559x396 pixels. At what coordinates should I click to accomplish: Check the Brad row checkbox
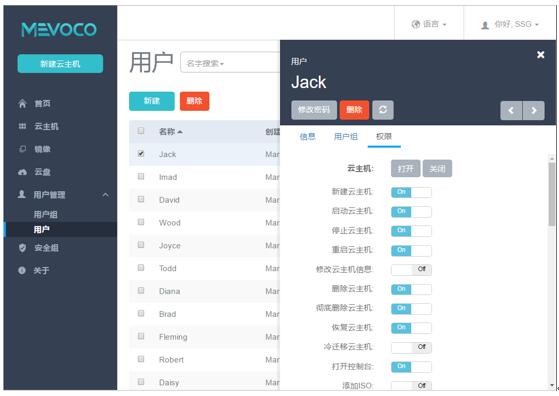click(x=141, y=313)
